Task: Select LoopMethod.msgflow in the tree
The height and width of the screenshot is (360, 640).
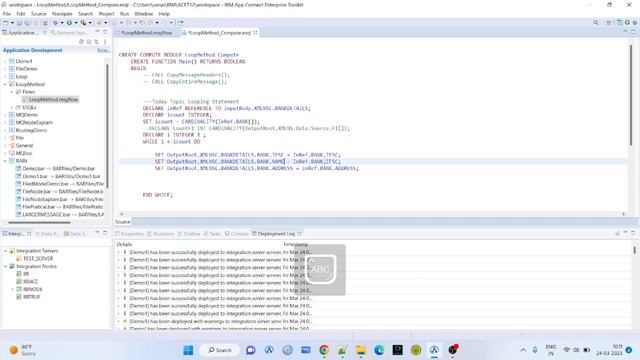Action: click(x=50, y=100)
